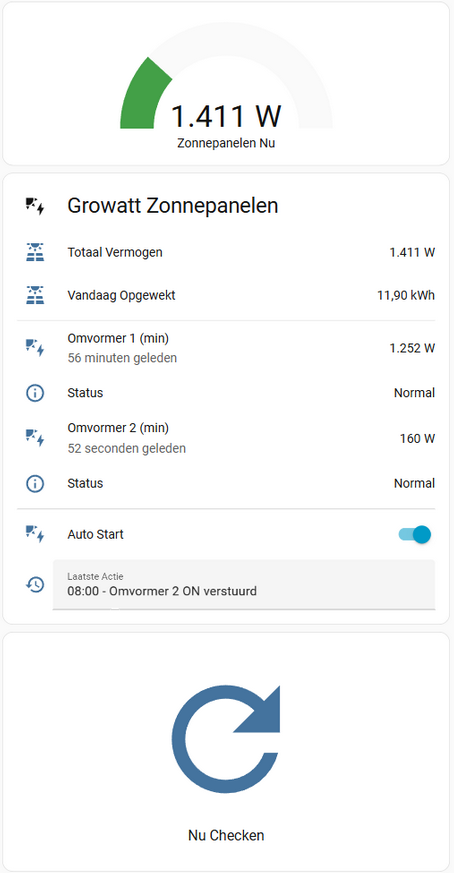Click the Growatt Zonnepanelen header icon

pos(35,206)
